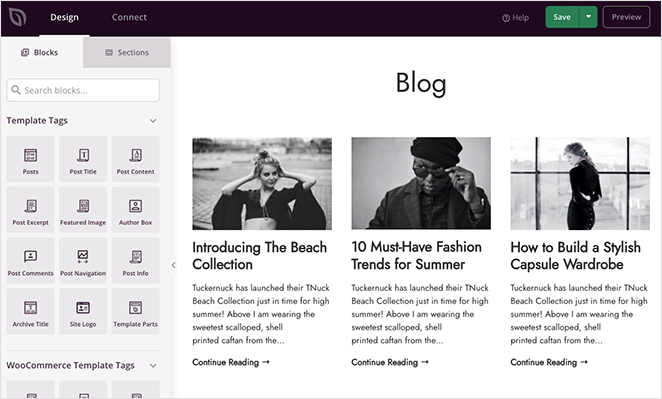Choose the Post Comments block
Viewport: 662px width, 399px height.
point(30,261)
